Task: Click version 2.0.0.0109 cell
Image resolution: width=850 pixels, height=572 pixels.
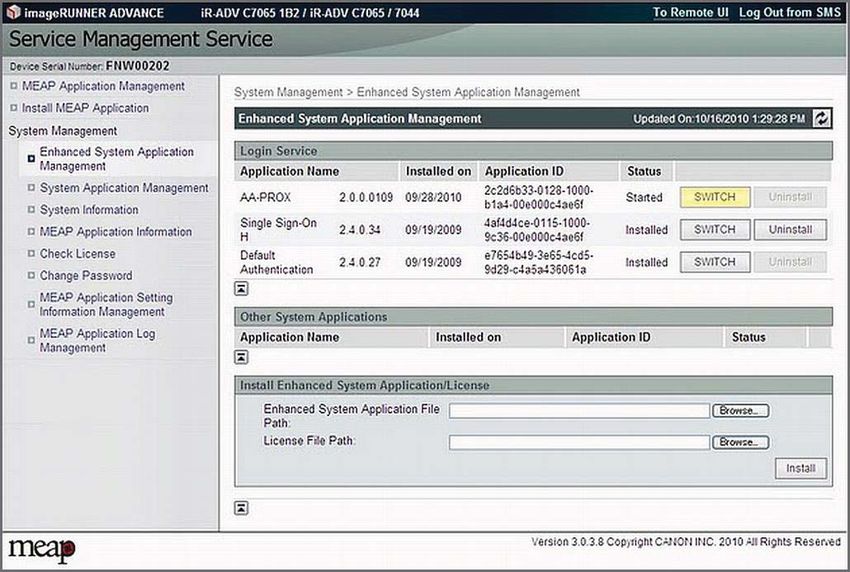Action: tap(366, 197)
